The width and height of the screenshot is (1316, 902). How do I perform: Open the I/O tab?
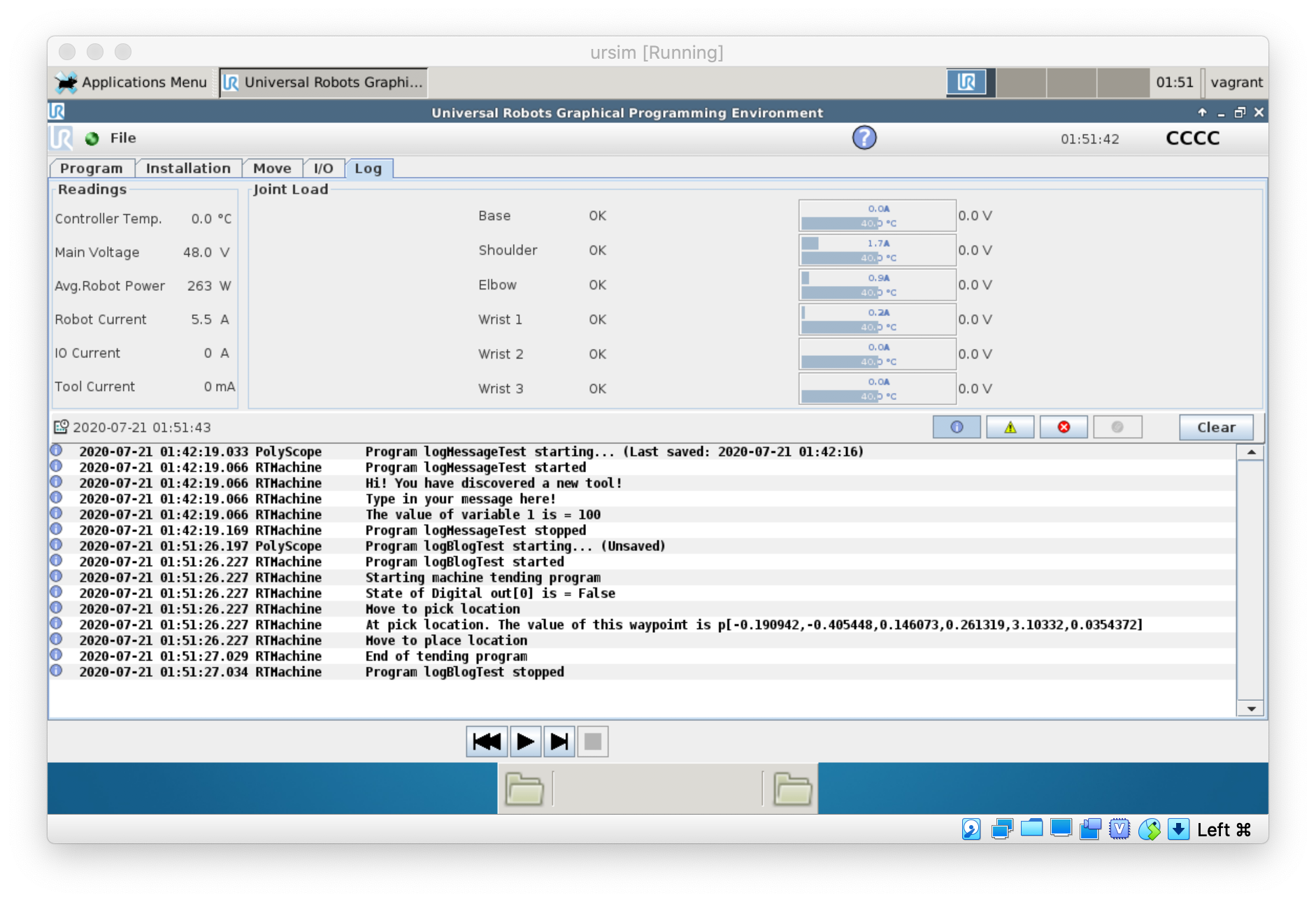pos(324,168)
